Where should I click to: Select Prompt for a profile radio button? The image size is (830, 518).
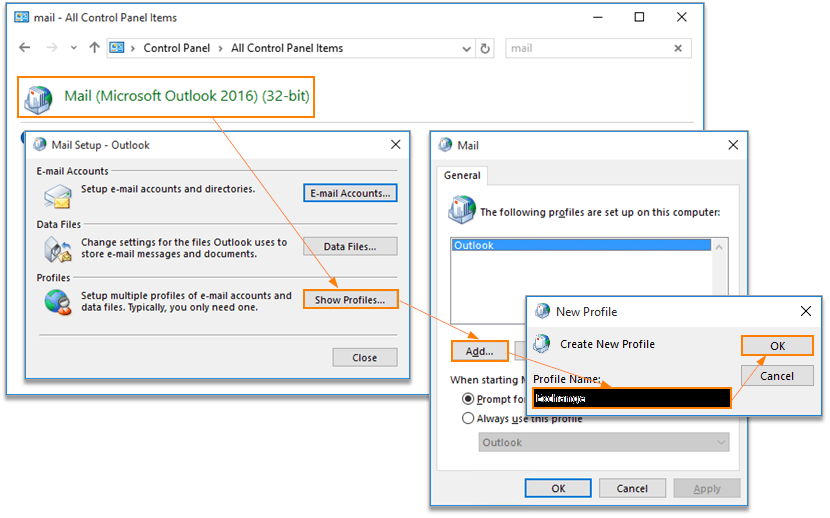coord(468,398)
